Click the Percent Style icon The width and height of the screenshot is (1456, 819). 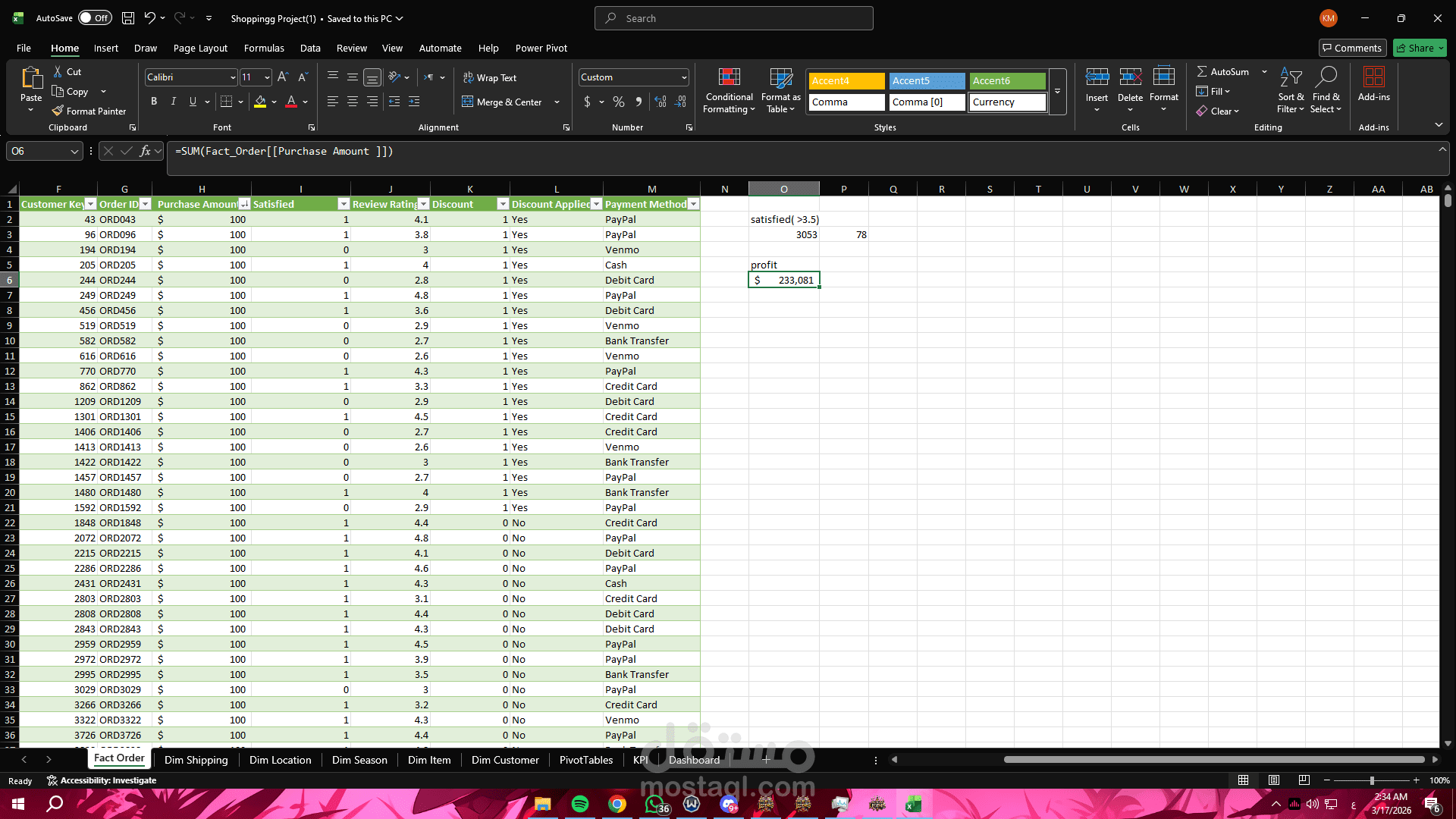[619, 102]
